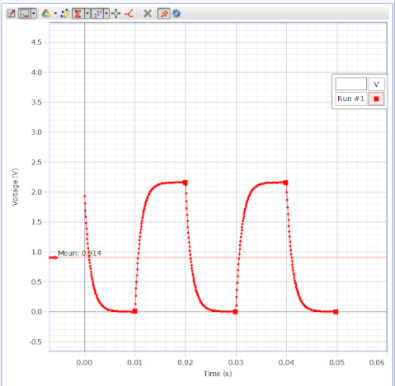The image size is (395, 386).
Task: Click the 4.5 voltage axis tick label
Action: point(37,42)
